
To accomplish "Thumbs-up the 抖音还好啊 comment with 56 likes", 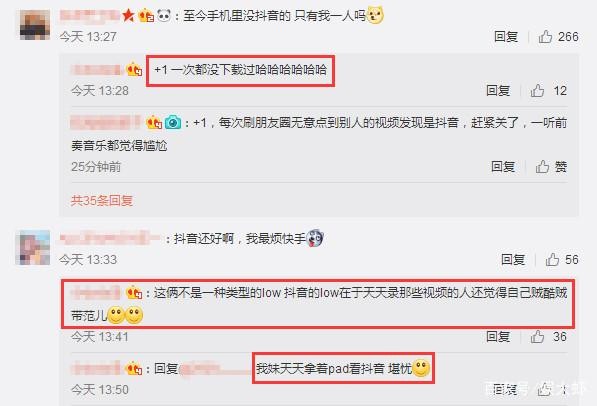I will point(552,259).
